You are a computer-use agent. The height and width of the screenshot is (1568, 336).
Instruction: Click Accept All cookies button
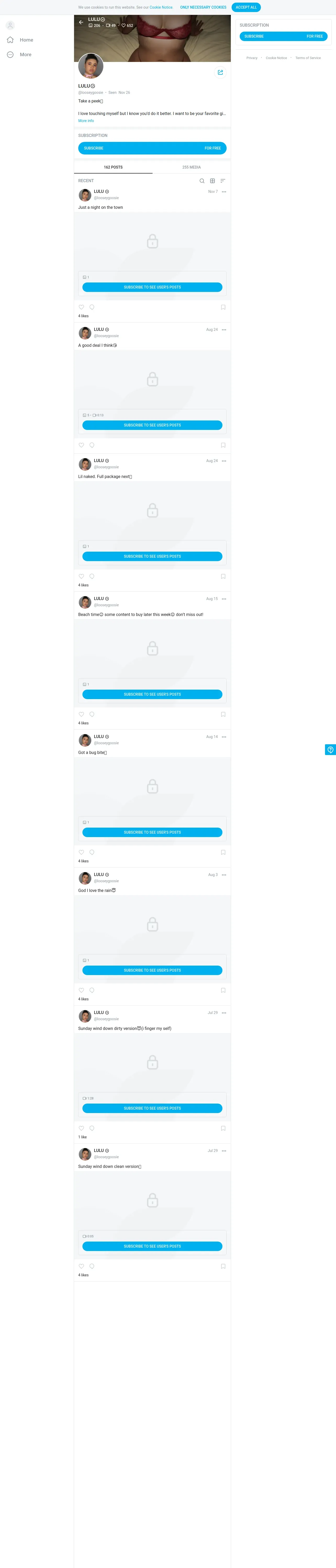tap(246, 7)
